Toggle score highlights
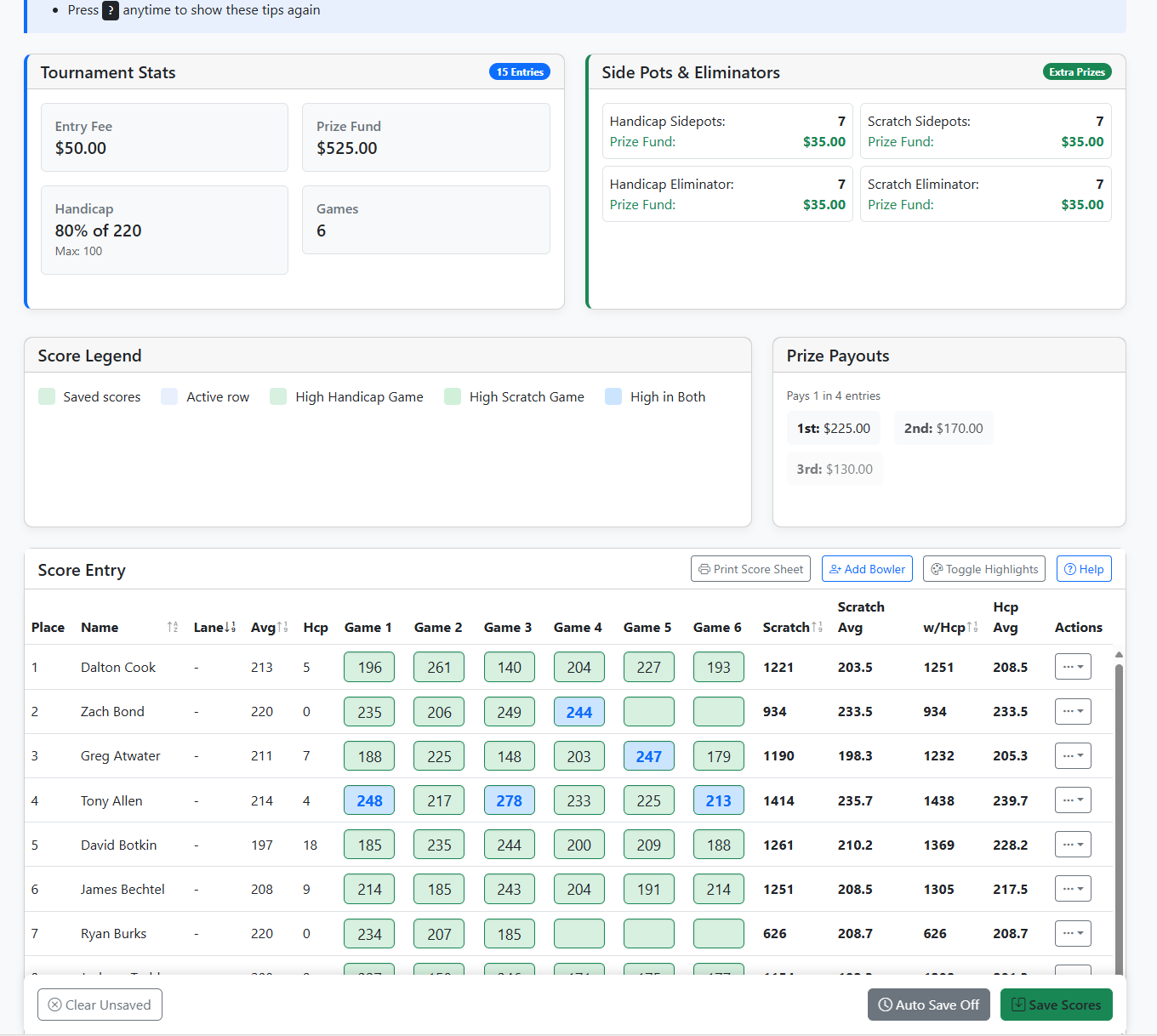The width and height of the screenshot is (1157, 1036). tap(984, 569)
